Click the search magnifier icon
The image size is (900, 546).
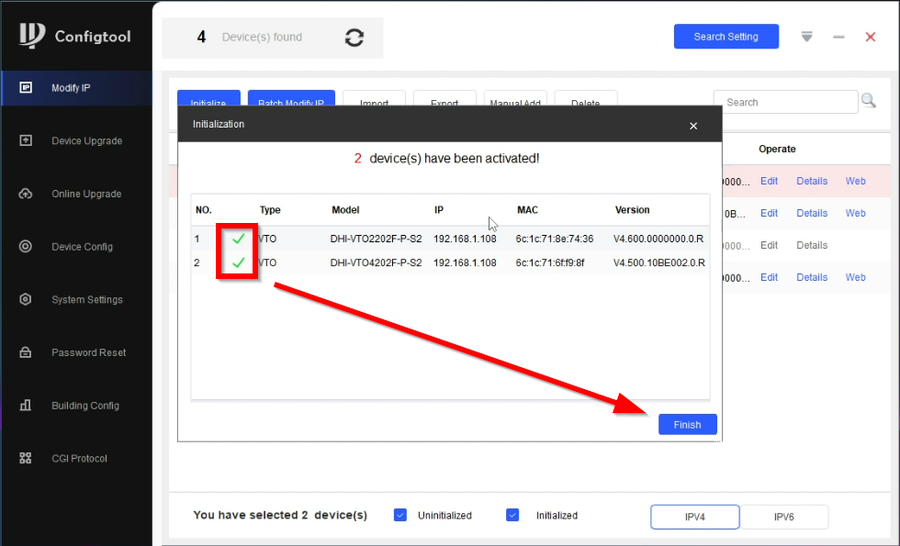pos(868,101)
